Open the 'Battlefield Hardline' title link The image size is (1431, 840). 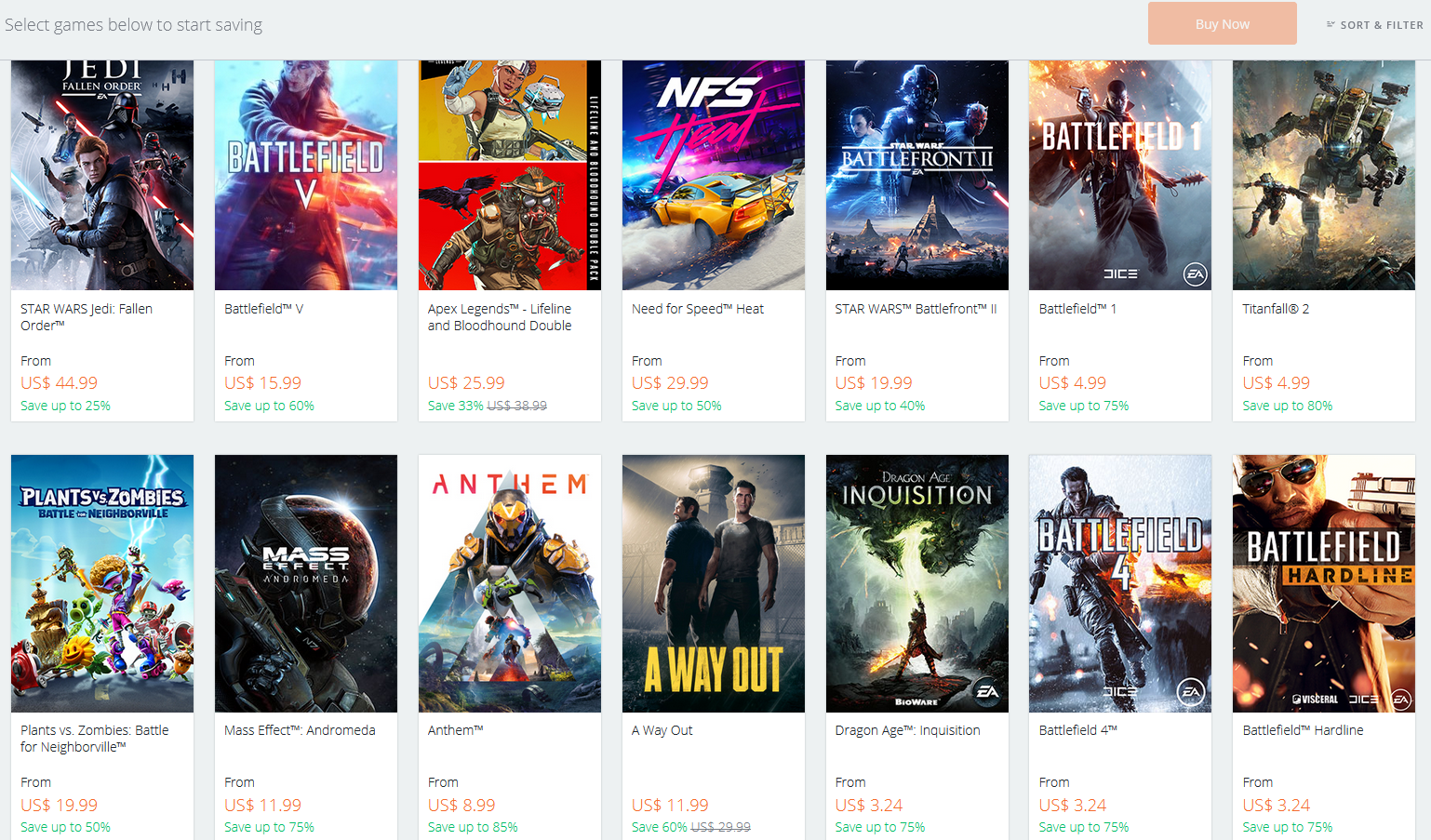pos(1304,730)
